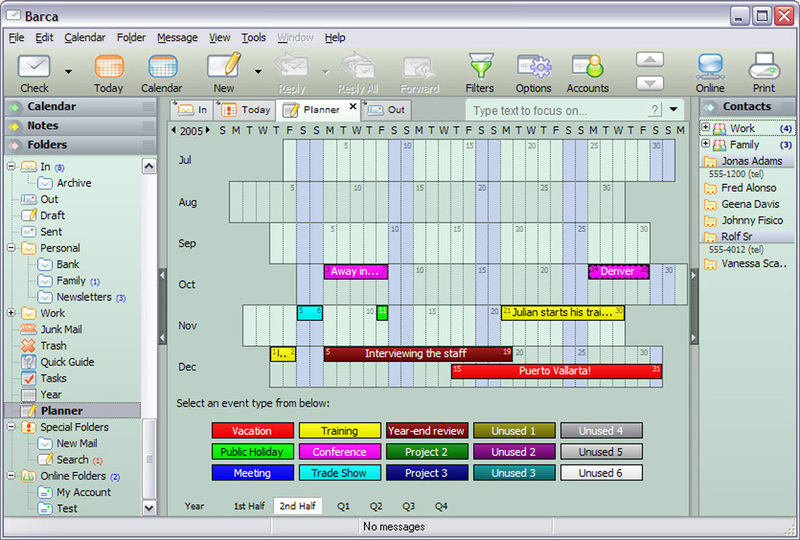Viewport: 800px width, 540px height.
Task: Open the Filters funnel icon
Action: pos(480,73)
